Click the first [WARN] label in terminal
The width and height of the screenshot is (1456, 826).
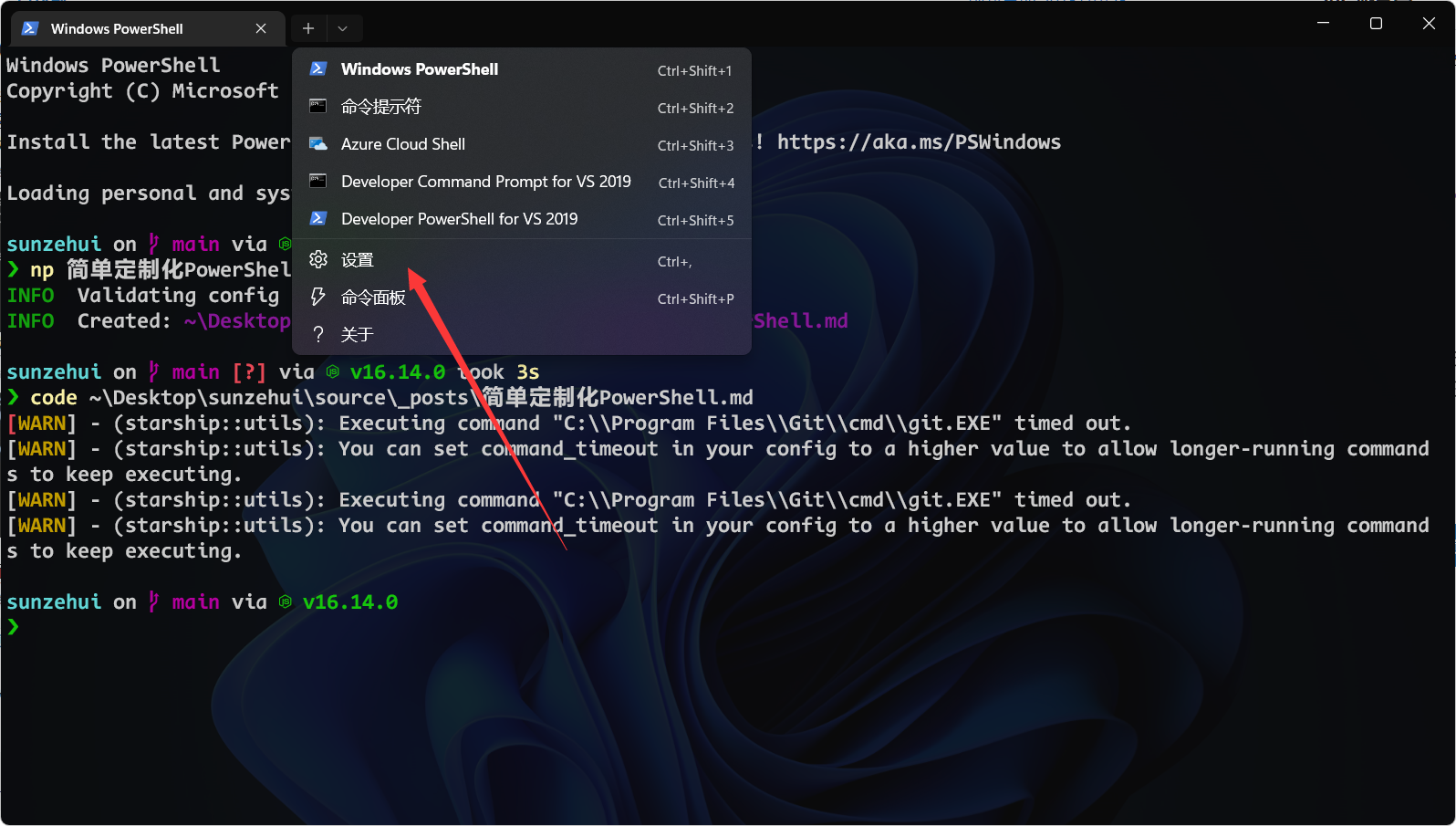pos(42,423)
